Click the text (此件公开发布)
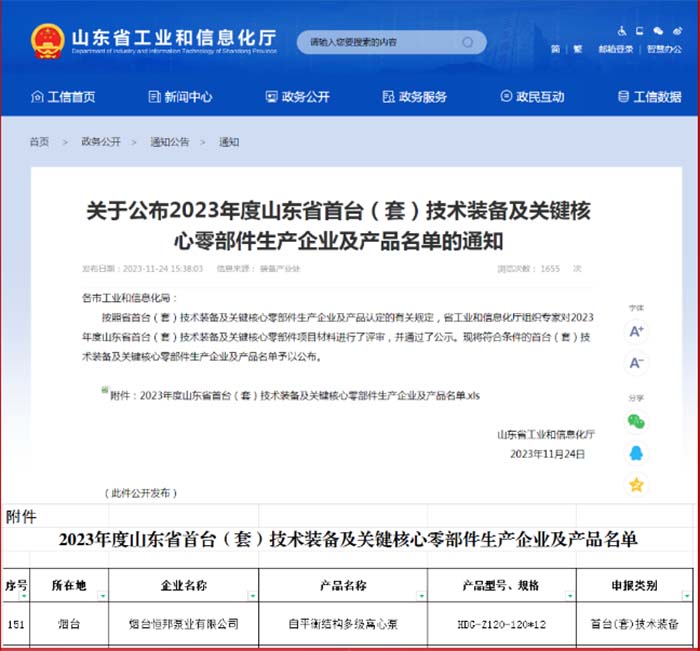 coord(141,493)
